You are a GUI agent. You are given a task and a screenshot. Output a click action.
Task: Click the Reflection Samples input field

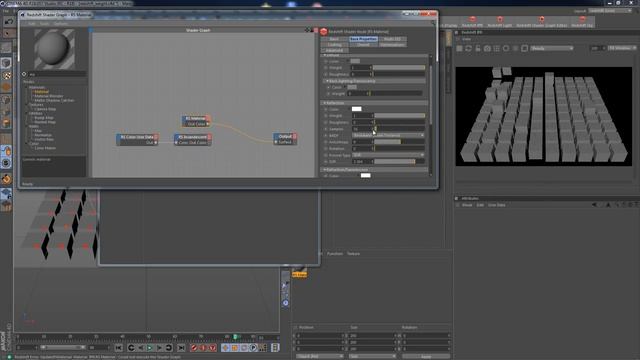(362, 129)
